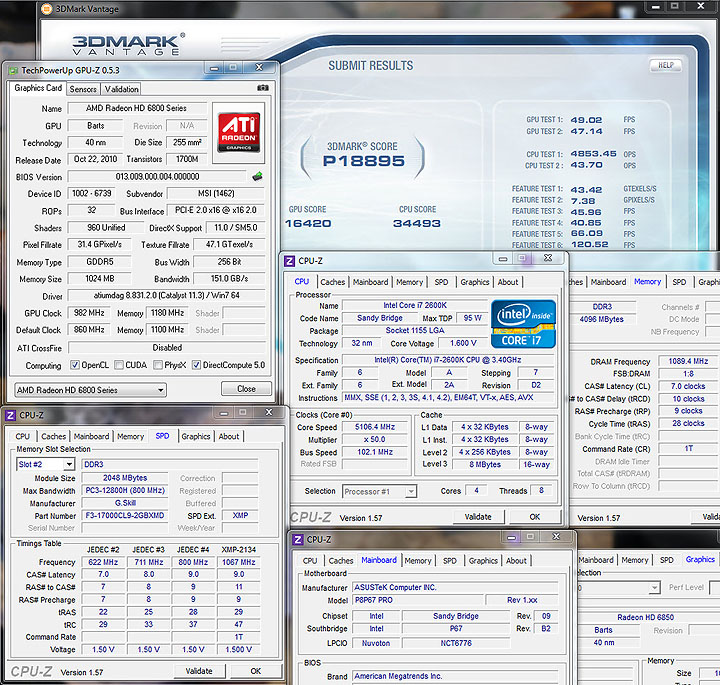720x685 pixels.
Task: Click the CPU-Z icon in the Mainboard window
Action: pos(298,540)
